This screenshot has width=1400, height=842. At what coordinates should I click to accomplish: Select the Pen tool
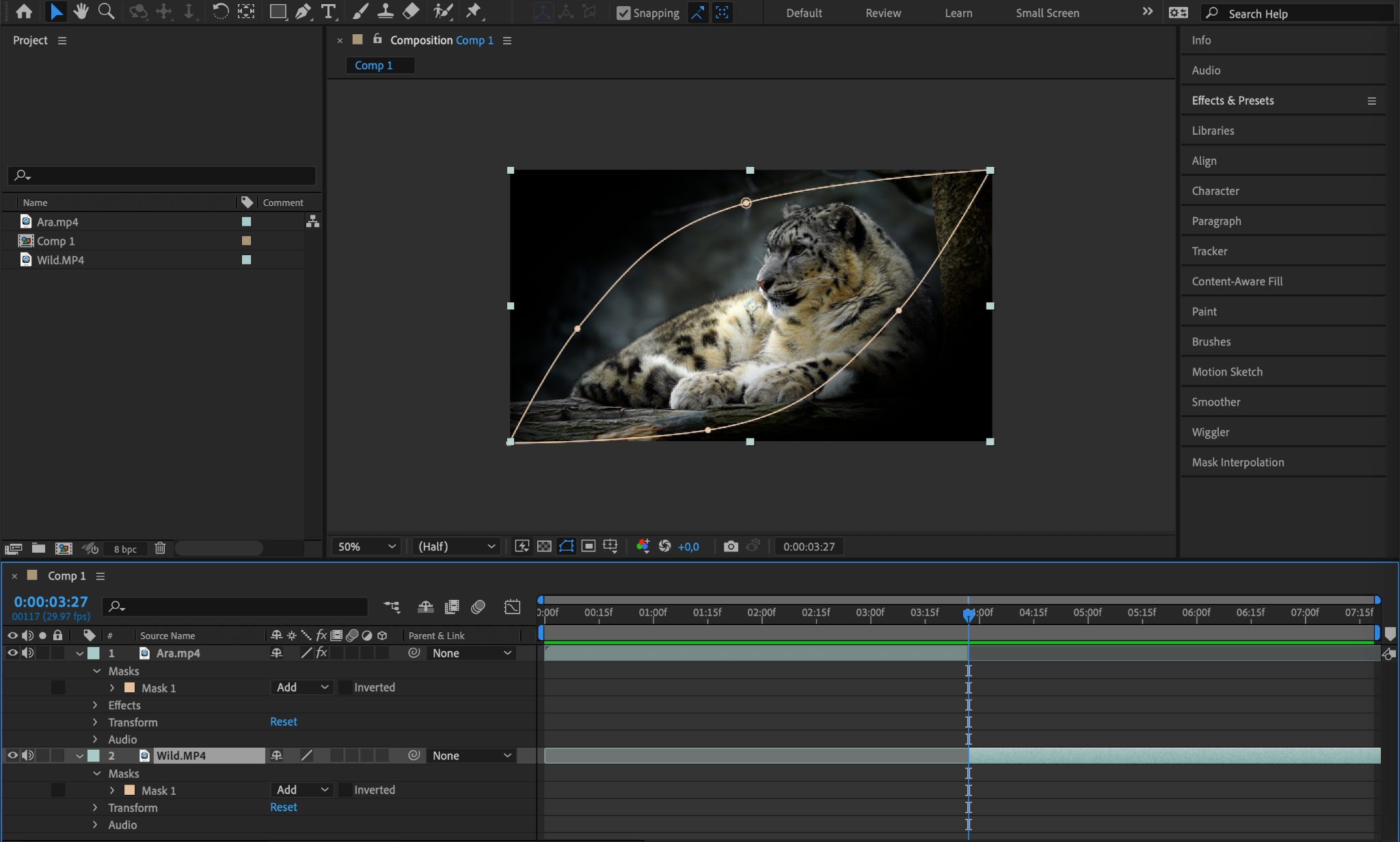pos(303,12)
